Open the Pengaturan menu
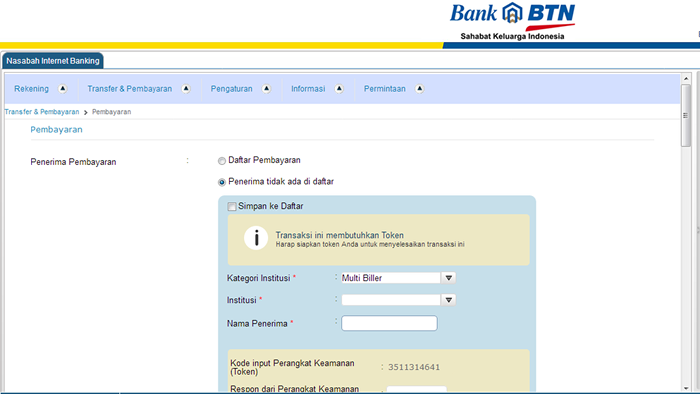The width and height of the screenshot is (700, 394). point(231,89)
